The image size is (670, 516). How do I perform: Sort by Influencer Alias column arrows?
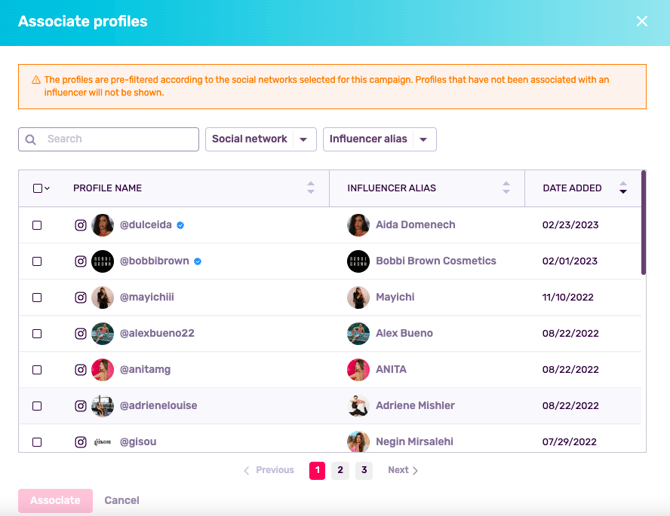click(x=506, y=188)
